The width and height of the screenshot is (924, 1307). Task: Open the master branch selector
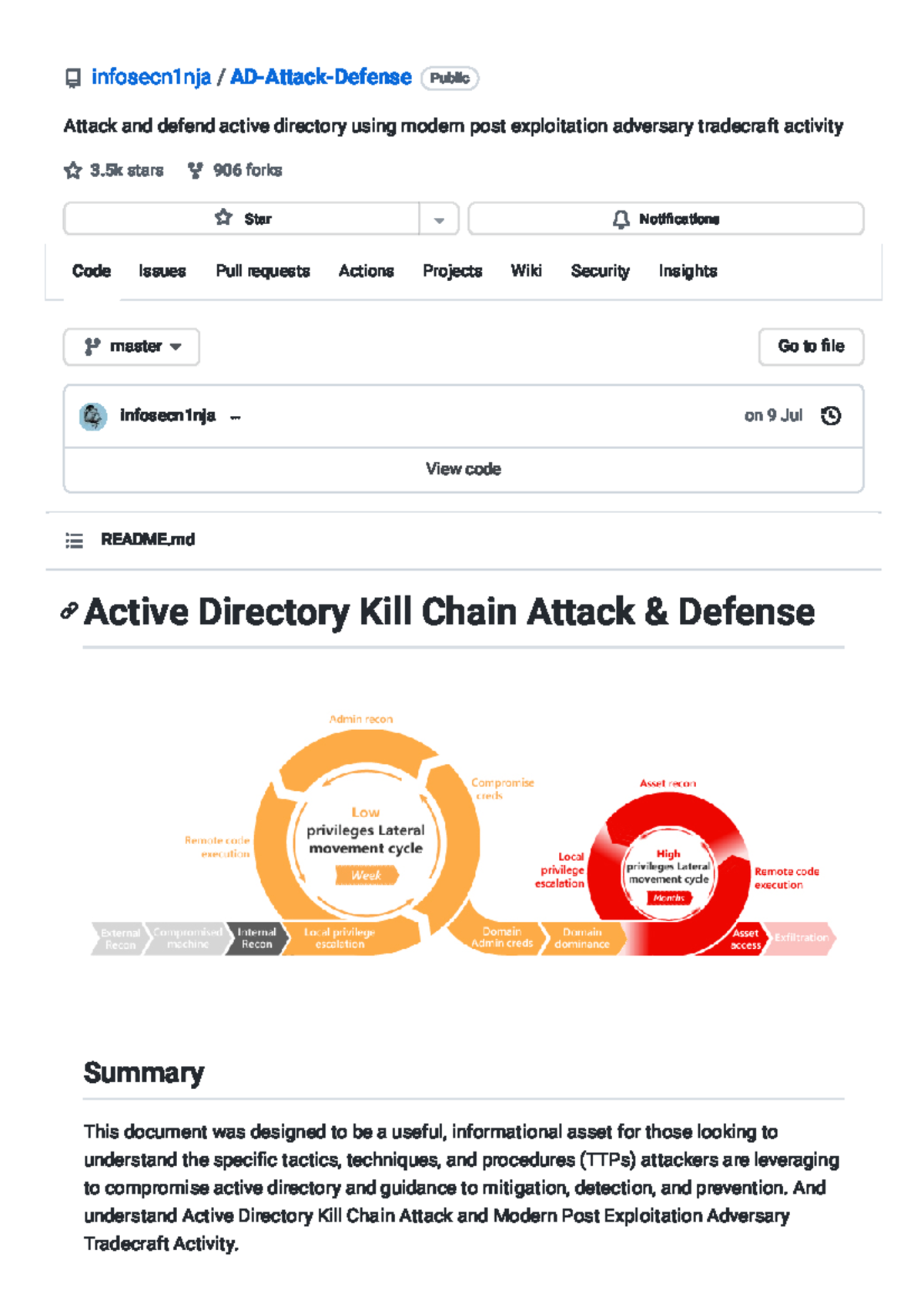point(131,346)
